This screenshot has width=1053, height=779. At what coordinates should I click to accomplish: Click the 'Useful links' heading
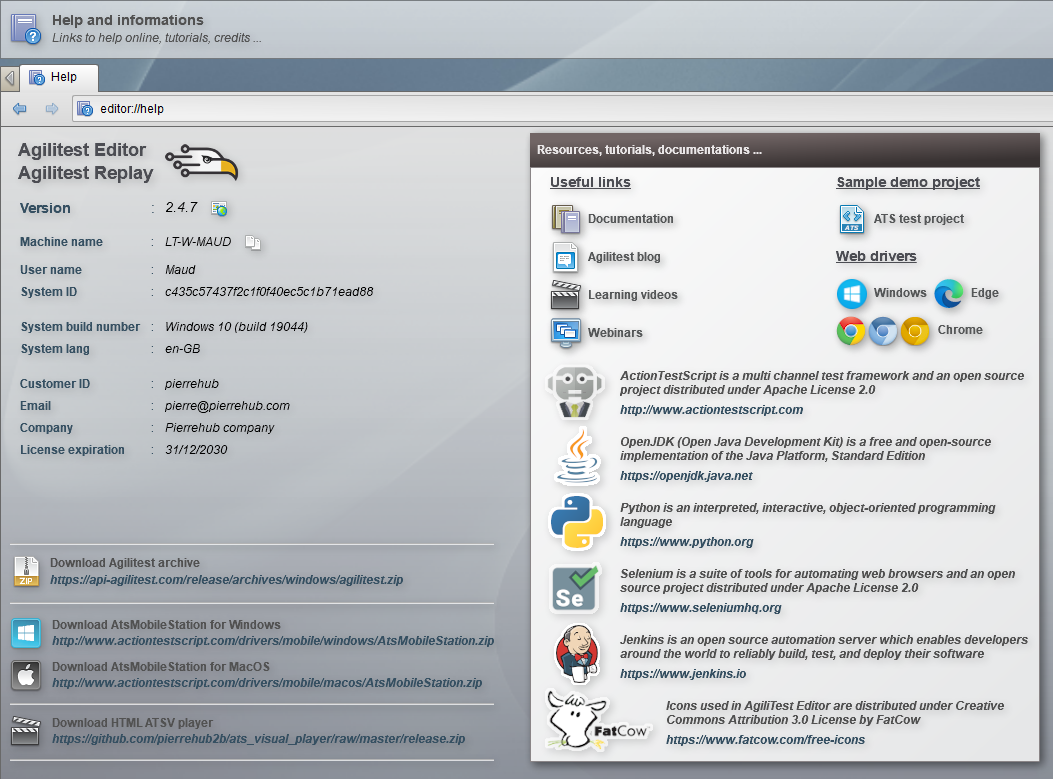coord(590,182)
